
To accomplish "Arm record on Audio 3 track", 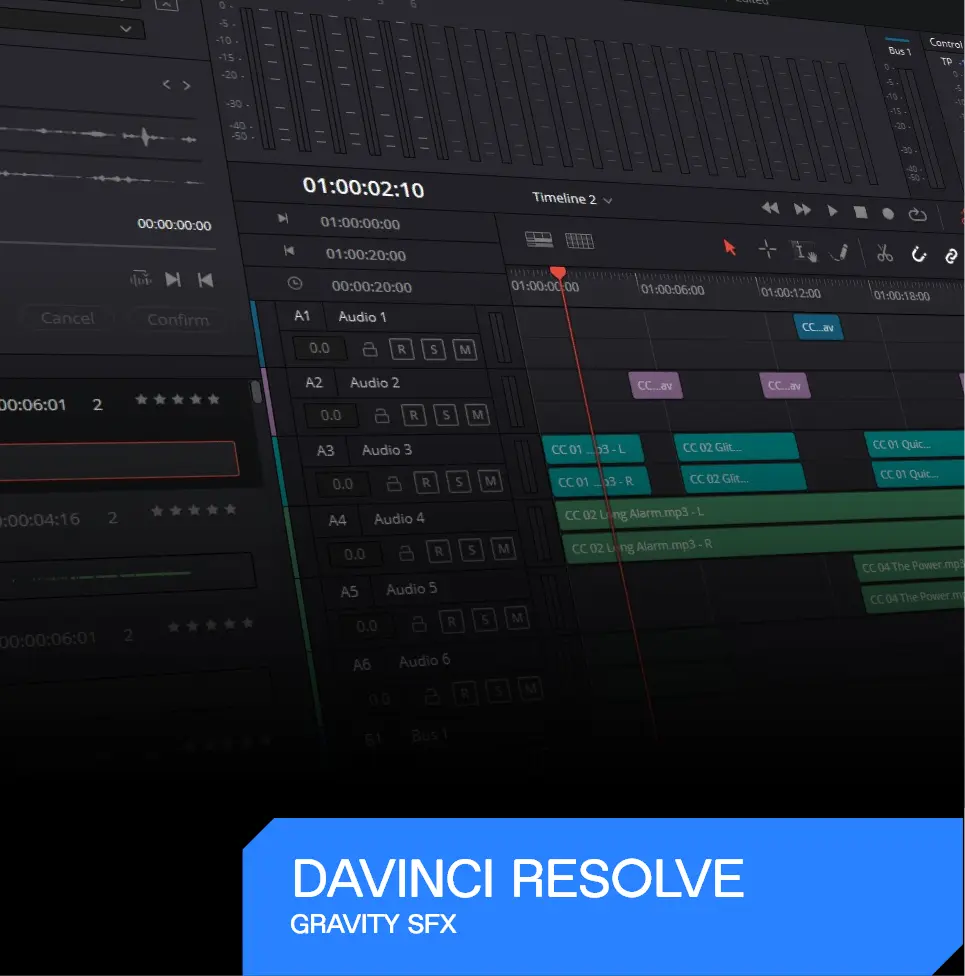I will (x=426, y=482).
